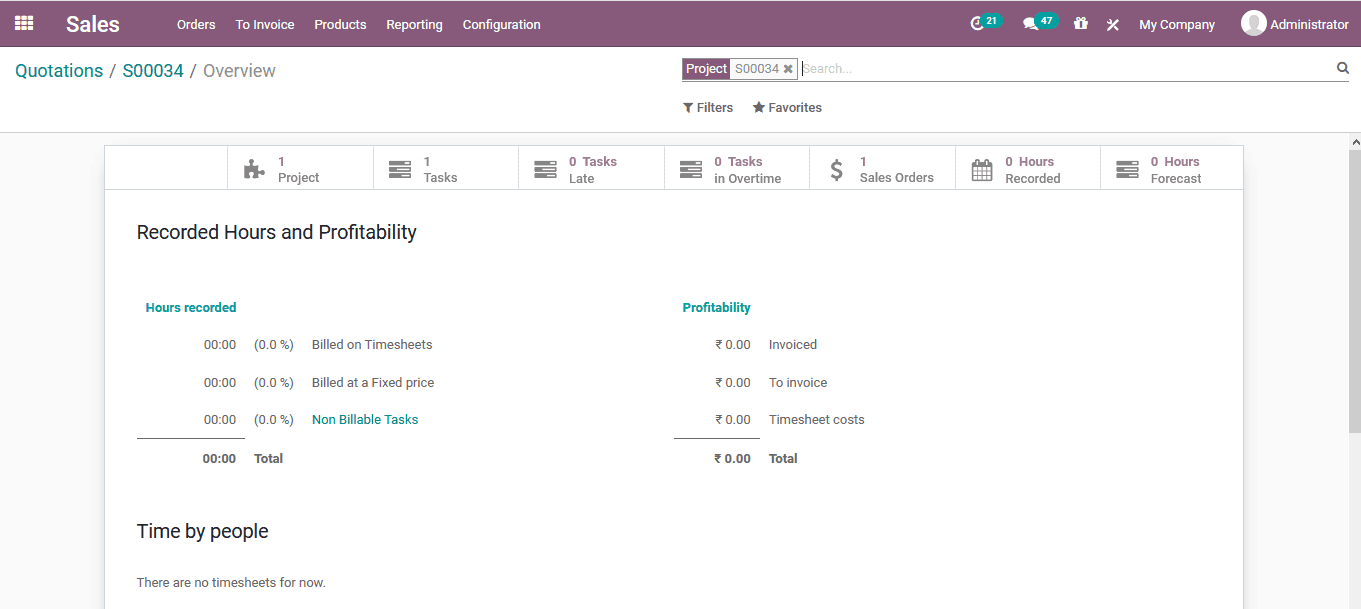Viewport: 1361px width, 609px height.
Task: Click the puzzle icon for 1 Project
Action: coord(255,169)
